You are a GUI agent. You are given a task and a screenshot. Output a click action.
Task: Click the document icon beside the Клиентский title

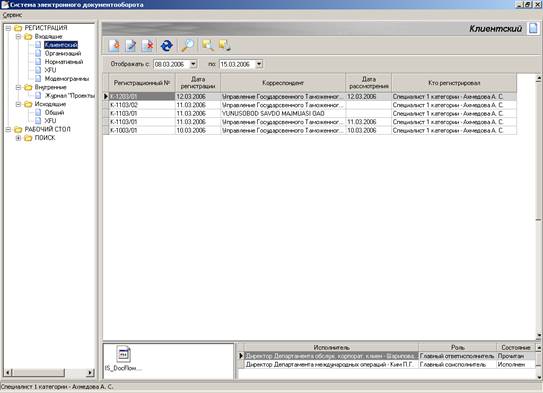[x=533, y=28]
